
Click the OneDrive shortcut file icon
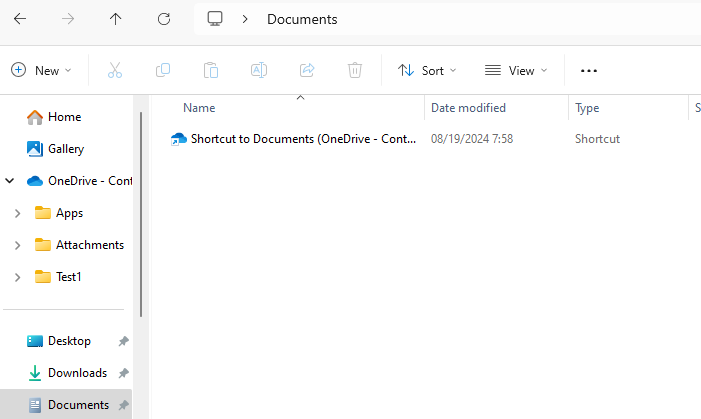[x=179, y=139]
